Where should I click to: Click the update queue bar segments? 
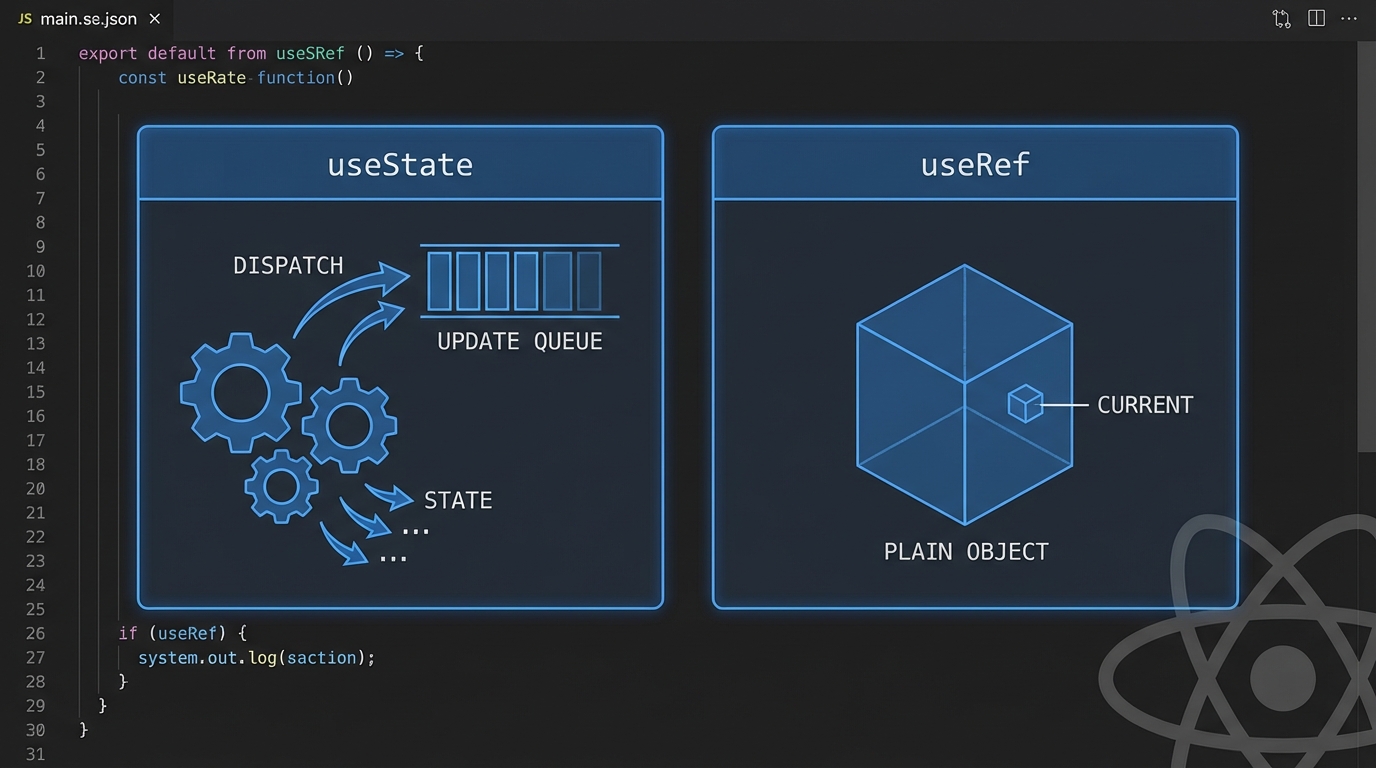pos(514,281)
